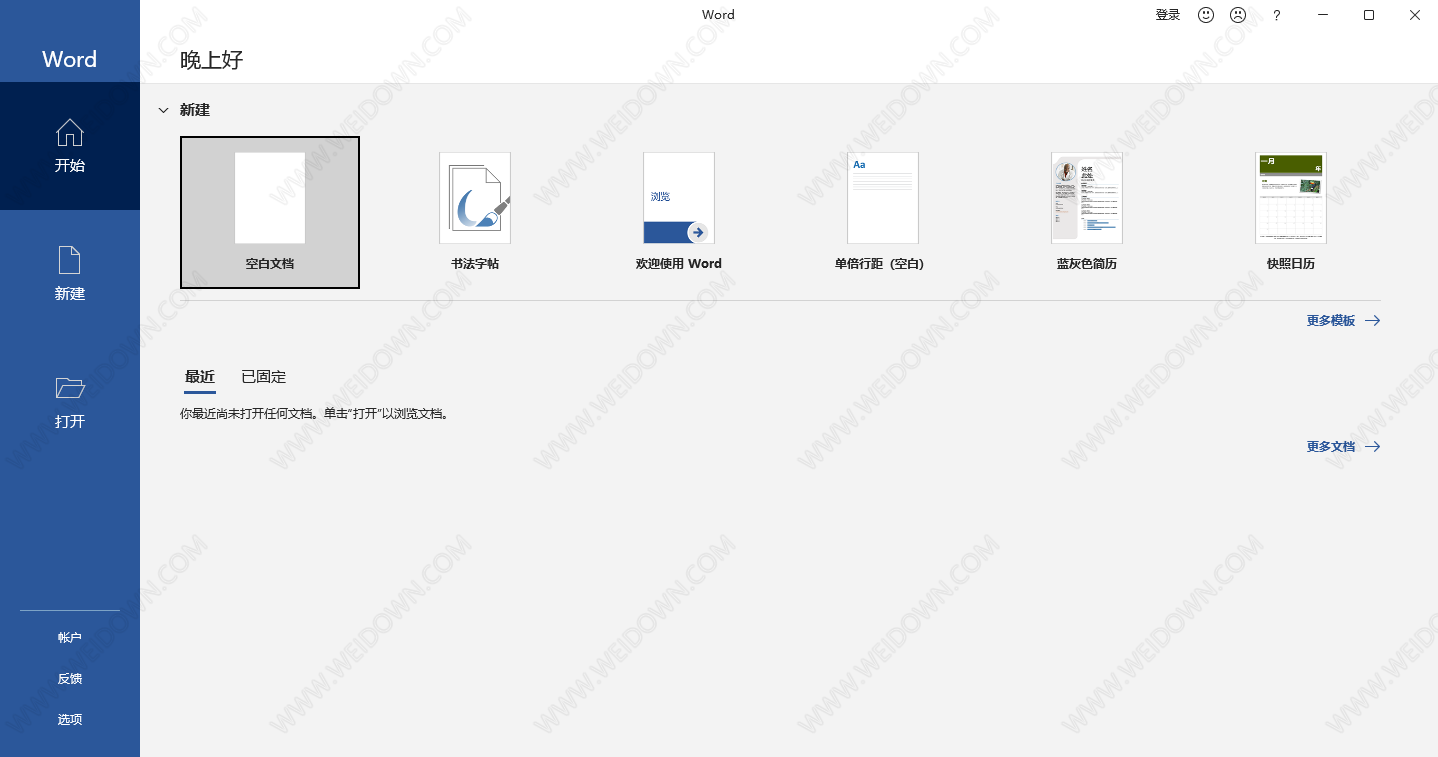Select the 蓝灰色简历 resume template
The height and width of the screenshot is (757, 1438).
click(1087, 212)
